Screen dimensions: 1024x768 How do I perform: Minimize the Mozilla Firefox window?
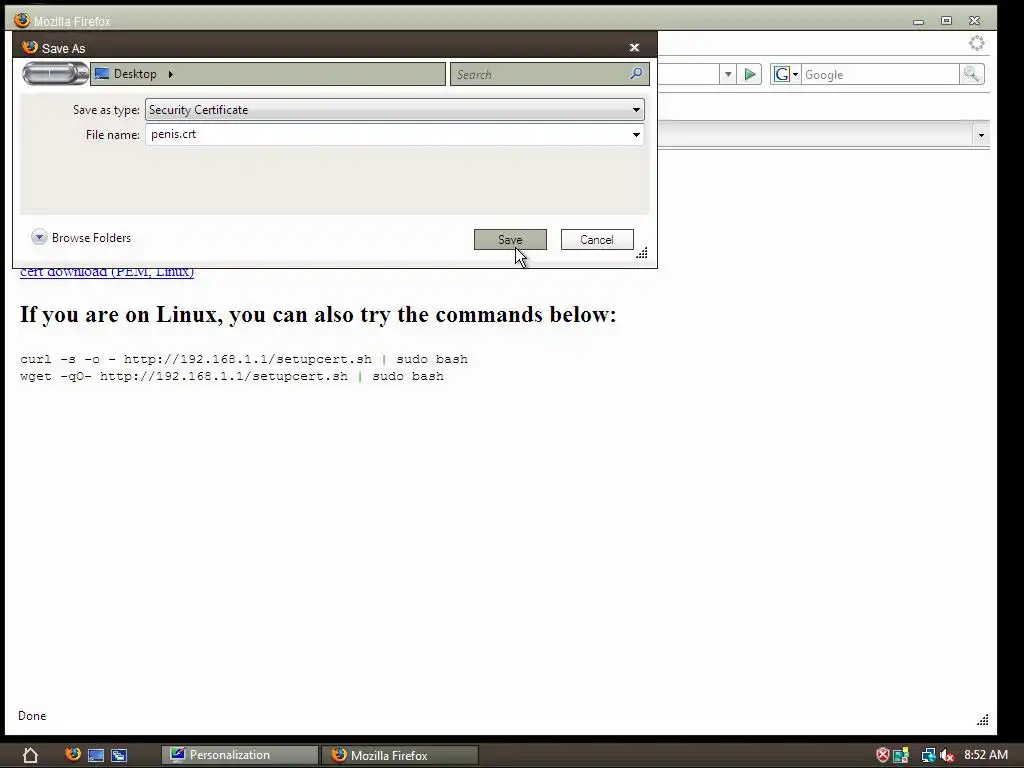click(x=918, y=22)
